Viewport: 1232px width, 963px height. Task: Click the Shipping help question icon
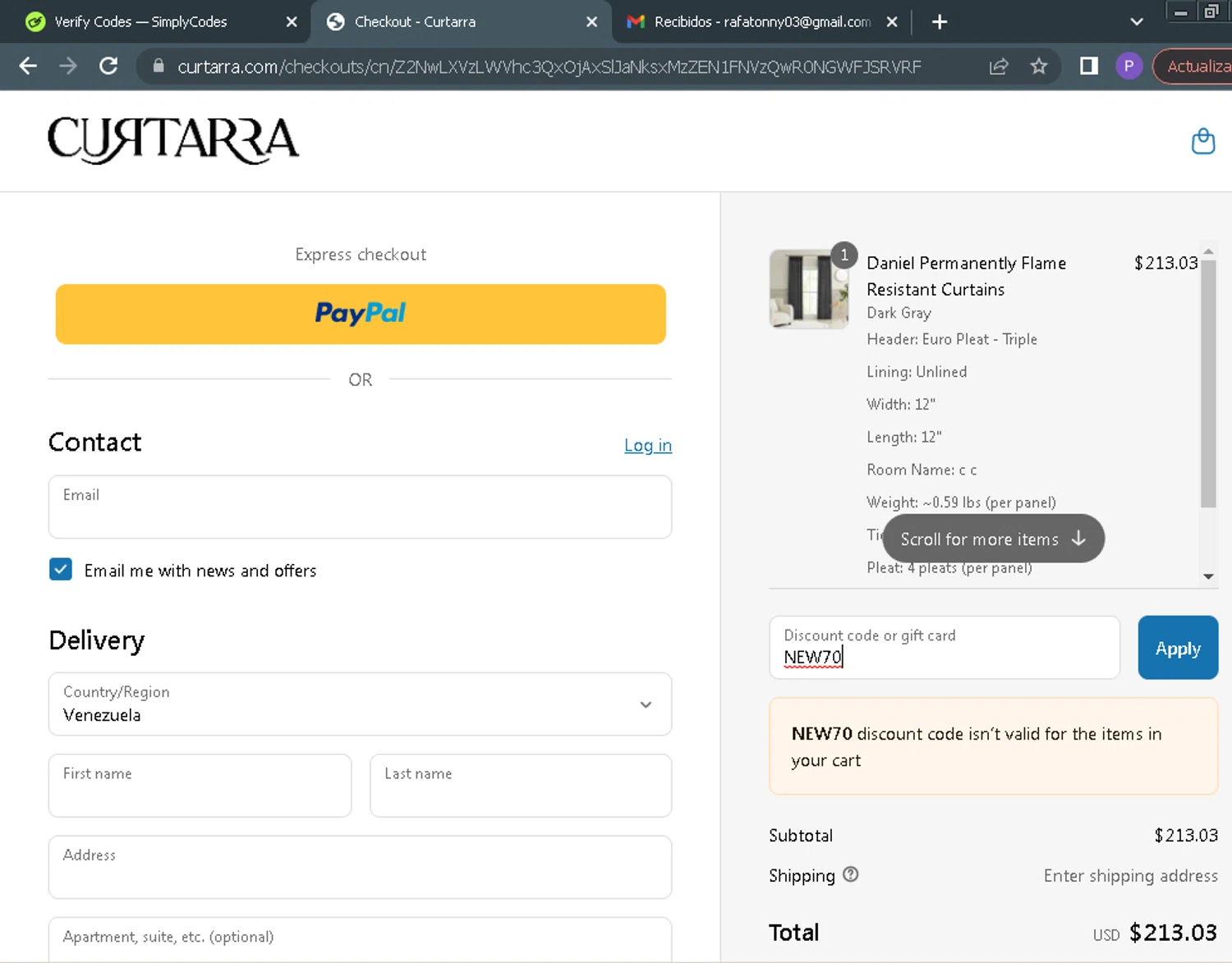point(851,875)
